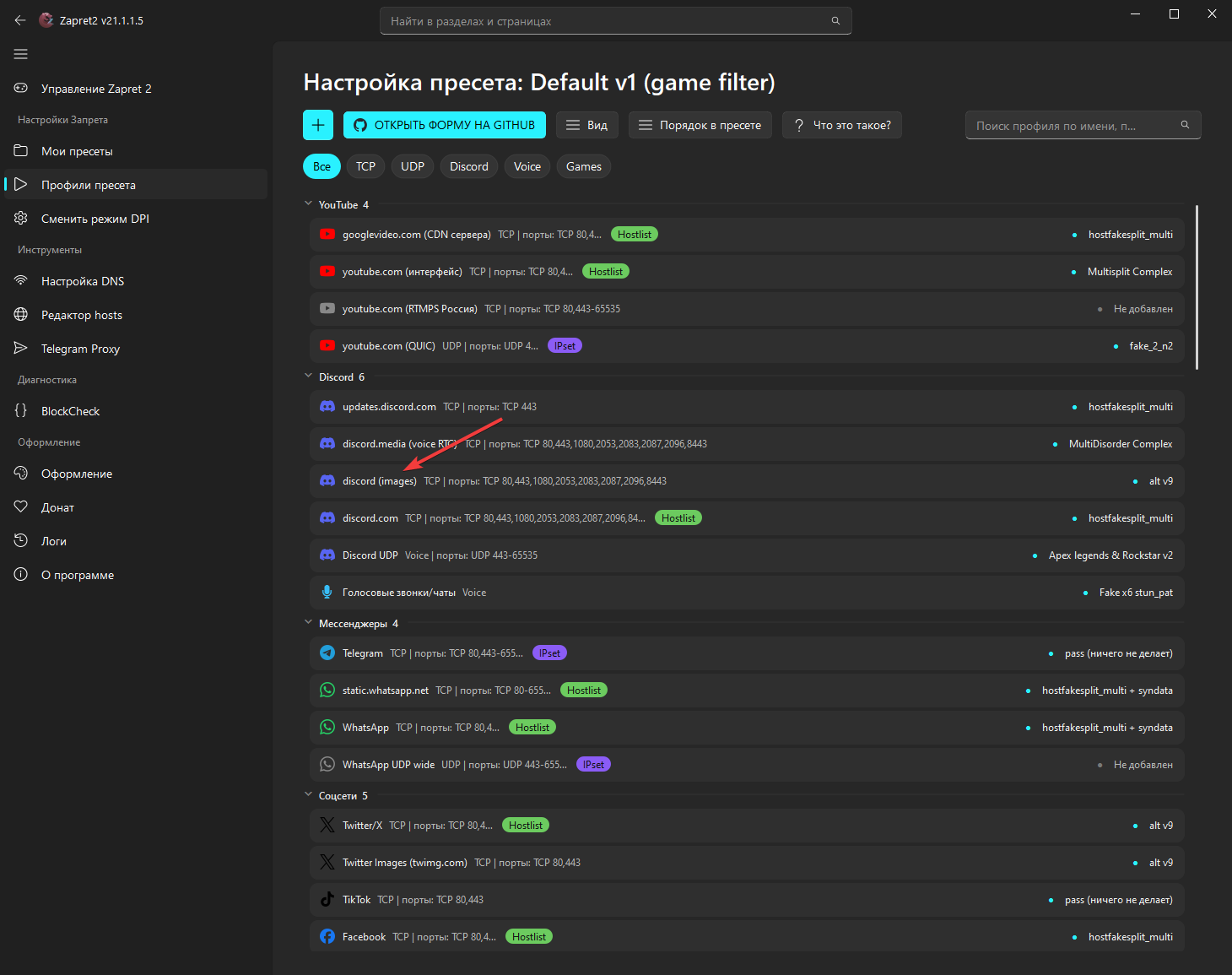
Task: Focus the Поиск профиля search field
Action: pos(1083,125)
